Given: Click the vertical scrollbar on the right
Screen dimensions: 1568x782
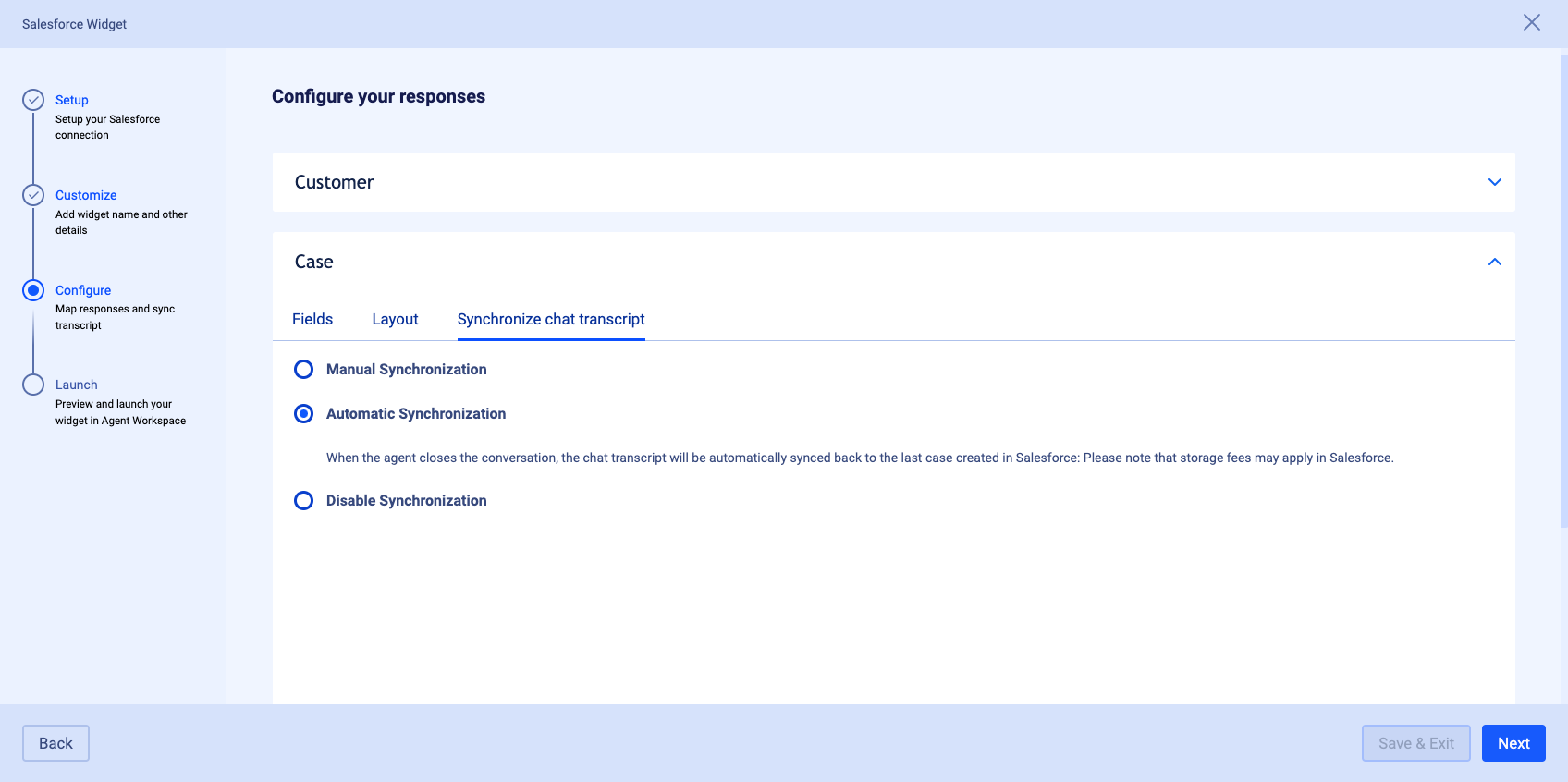Looking at the screenshot, I should point(1563,291).
